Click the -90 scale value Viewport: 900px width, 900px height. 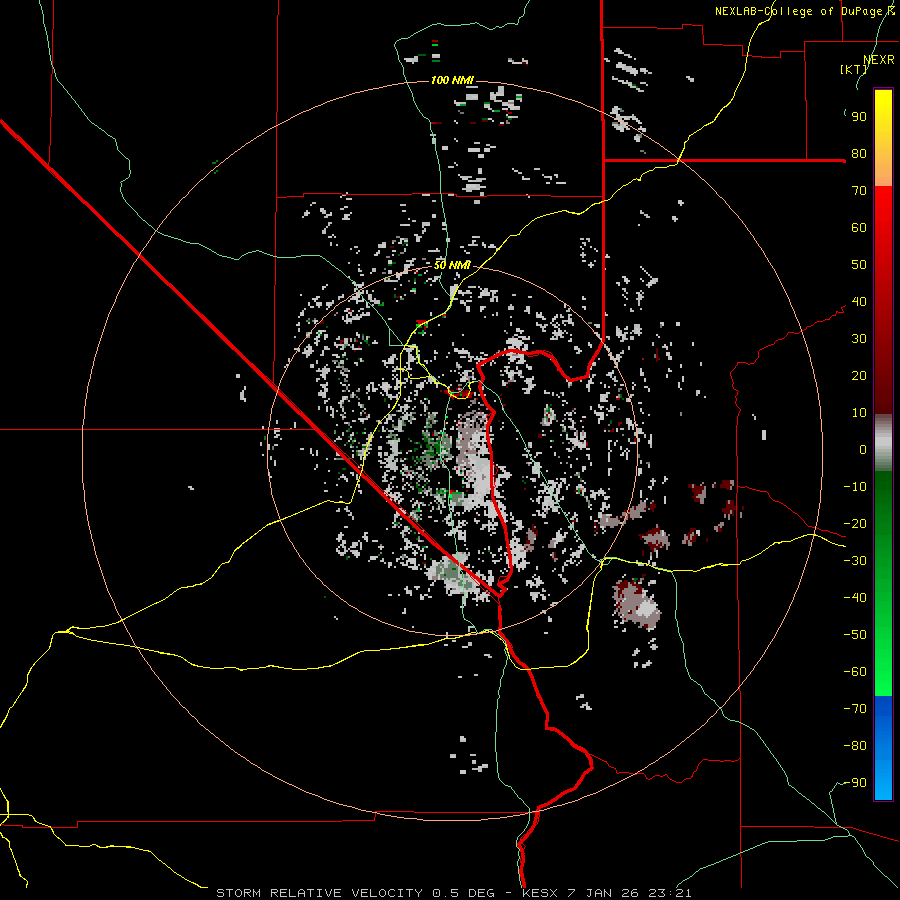point(855,783)
